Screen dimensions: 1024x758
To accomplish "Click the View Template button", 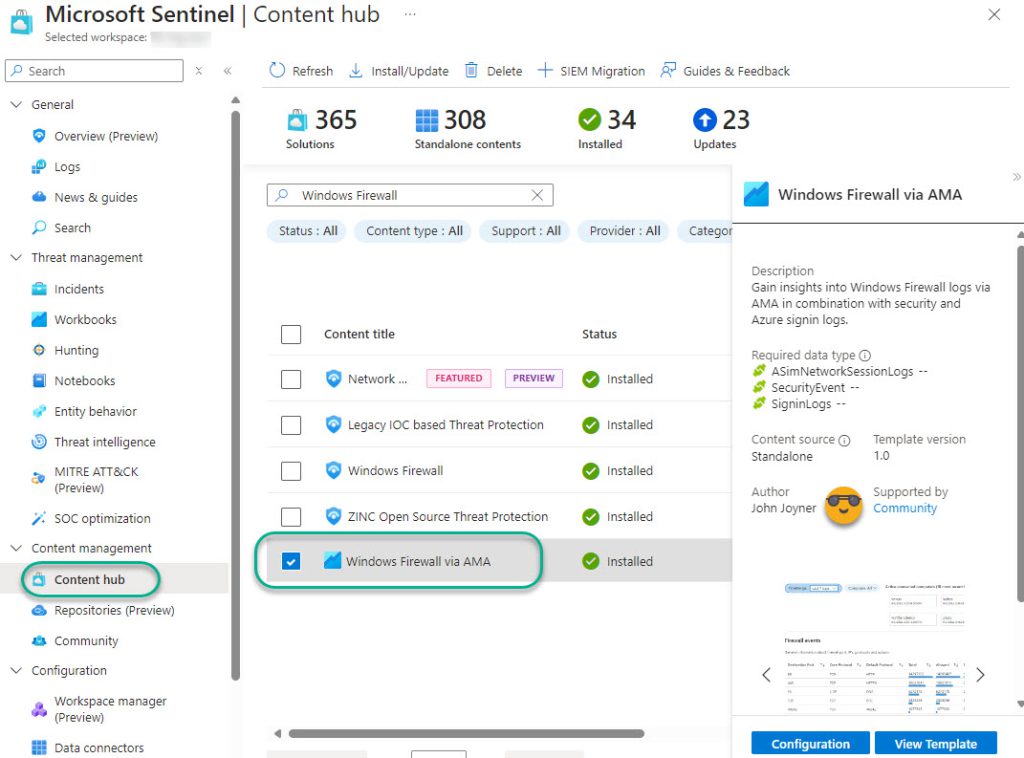I will (x=936, y=743).
